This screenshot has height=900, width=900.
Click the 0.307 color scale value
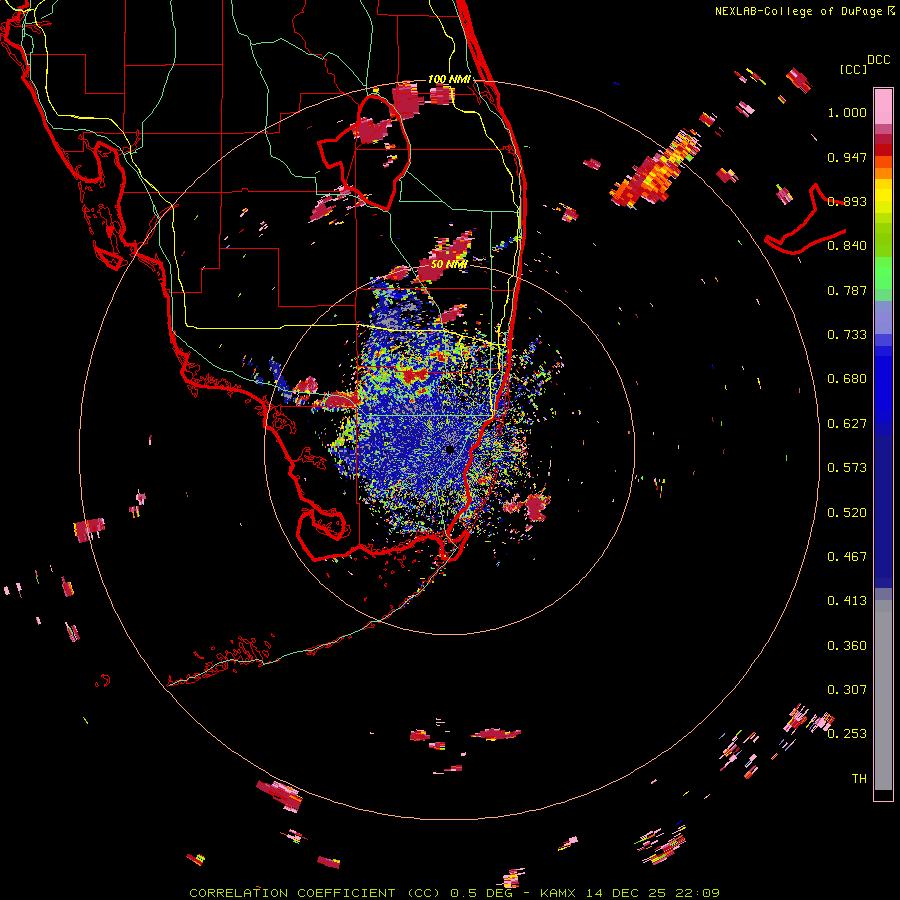coord(847,690)
